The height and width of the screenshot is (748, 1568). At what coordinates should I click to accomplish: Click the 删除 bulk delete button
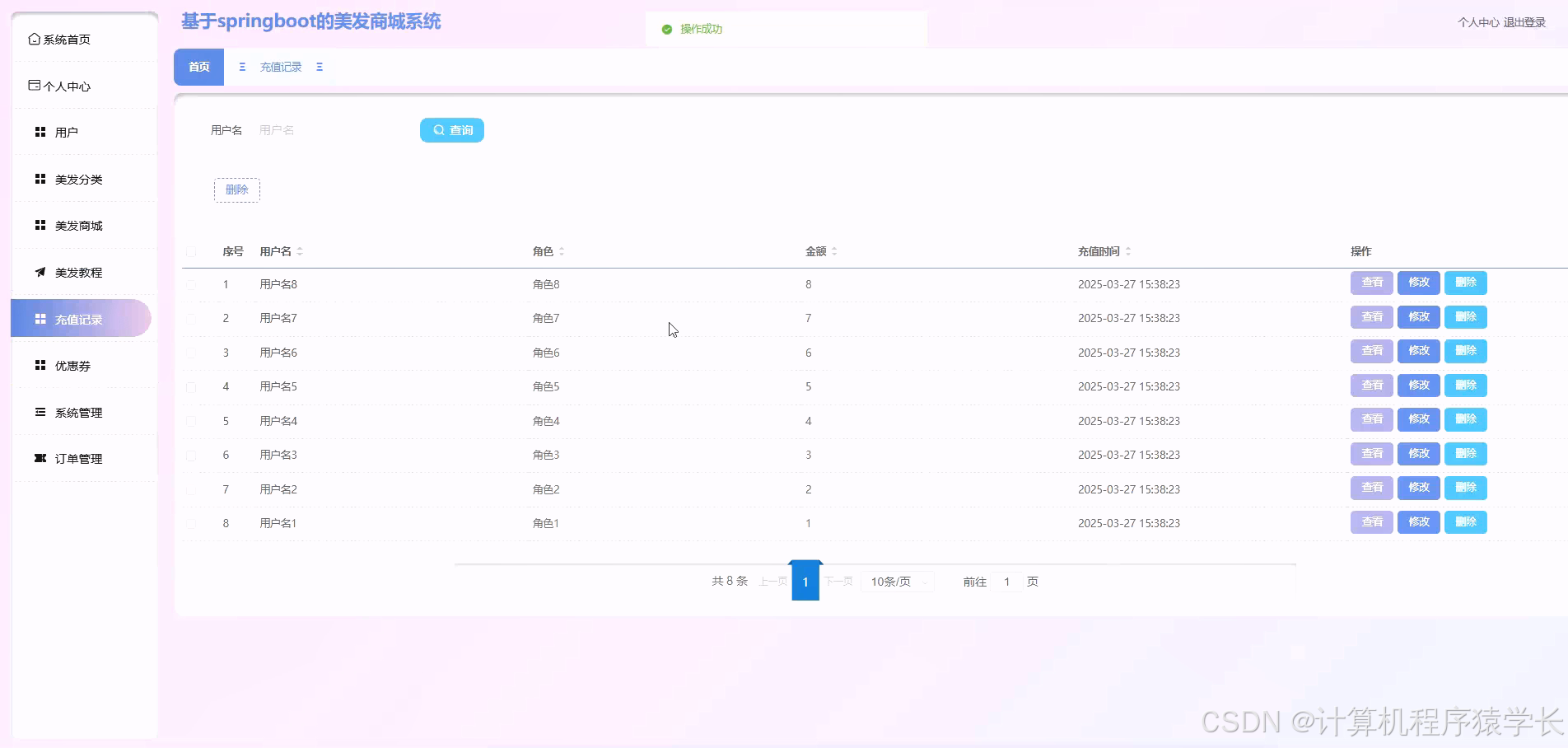[x=236, y=189]
